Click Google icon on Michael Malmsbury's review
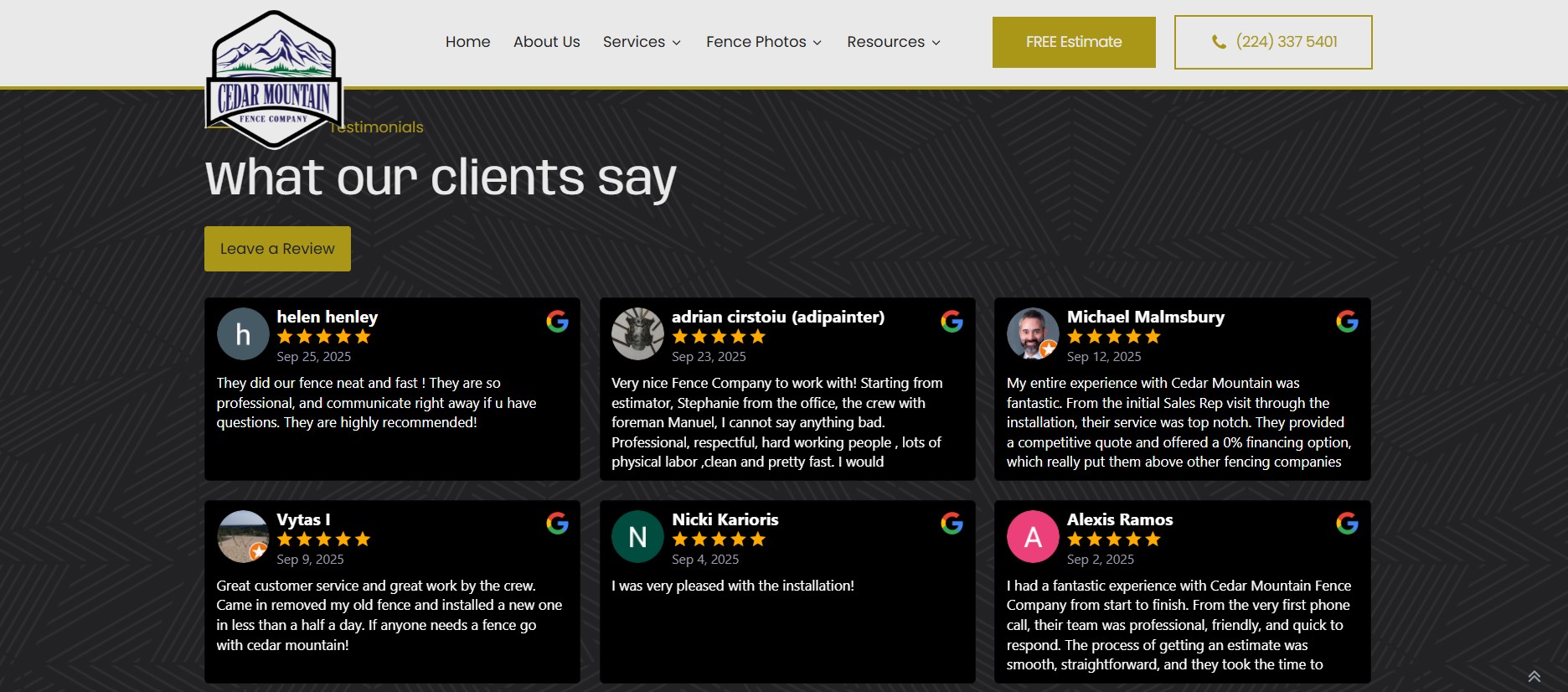The width and height of the screenshot is (1568, 692). pos(1347,322)
